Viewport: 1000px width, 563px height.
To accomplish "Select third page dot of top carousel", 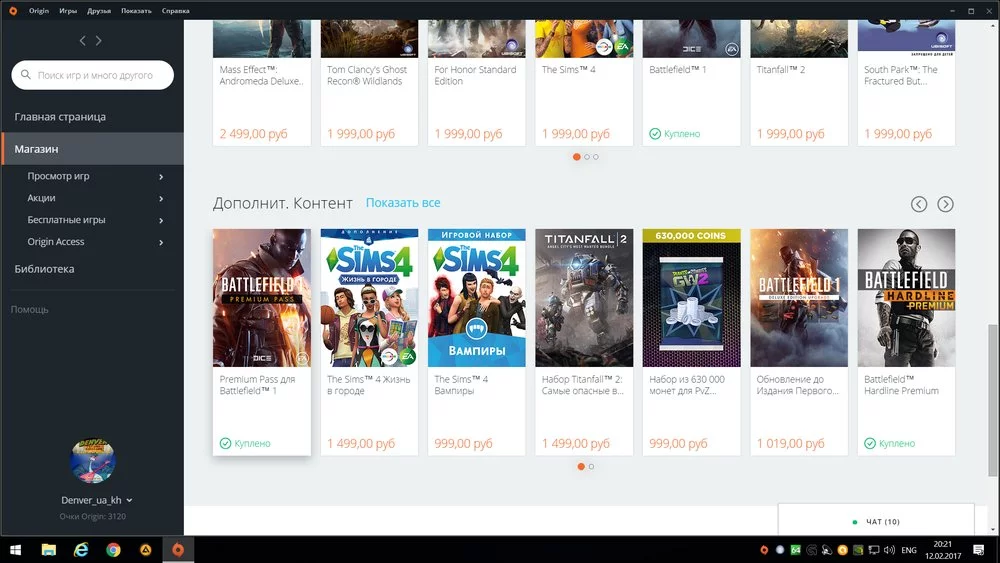I will [x=596, y=157].
